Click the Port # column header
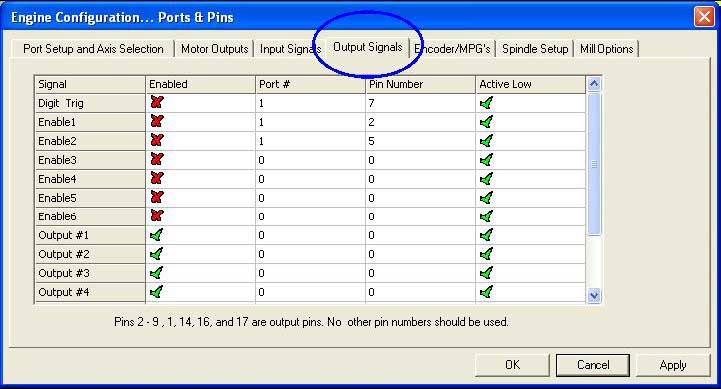This screenshot has width=721, height=389. [310, 84]
